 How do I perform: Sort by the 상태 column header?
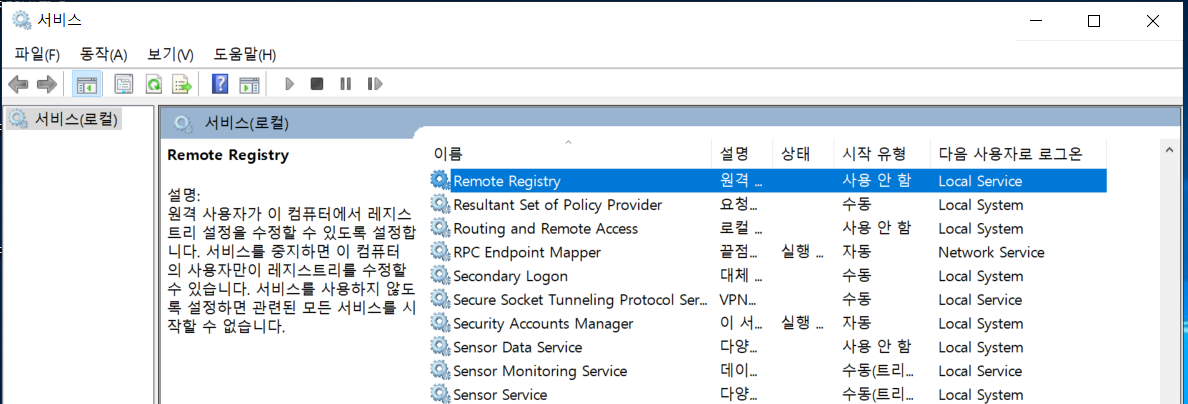tap(804, 155)
